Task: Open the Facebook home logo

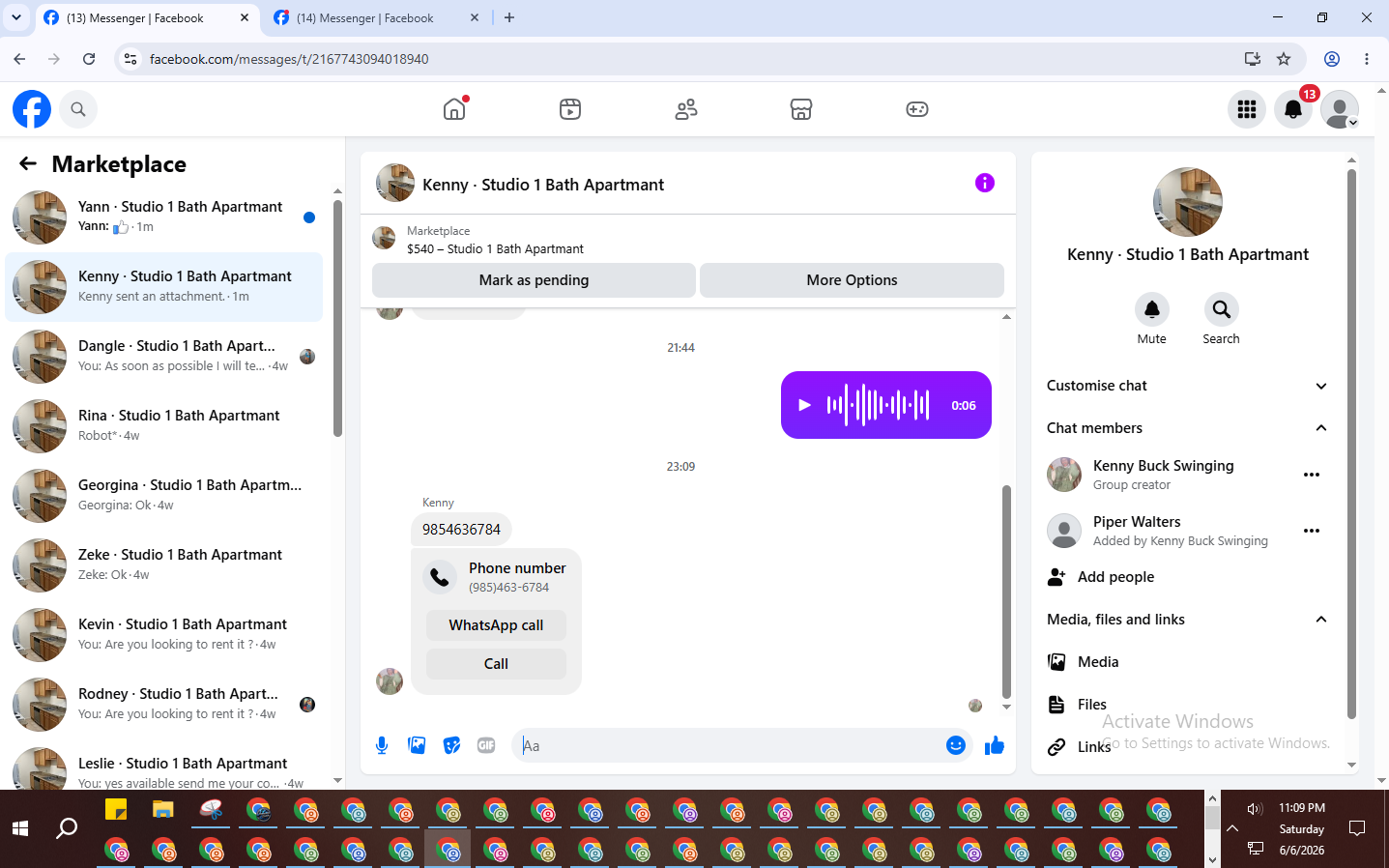Action: tap(32, 109)
